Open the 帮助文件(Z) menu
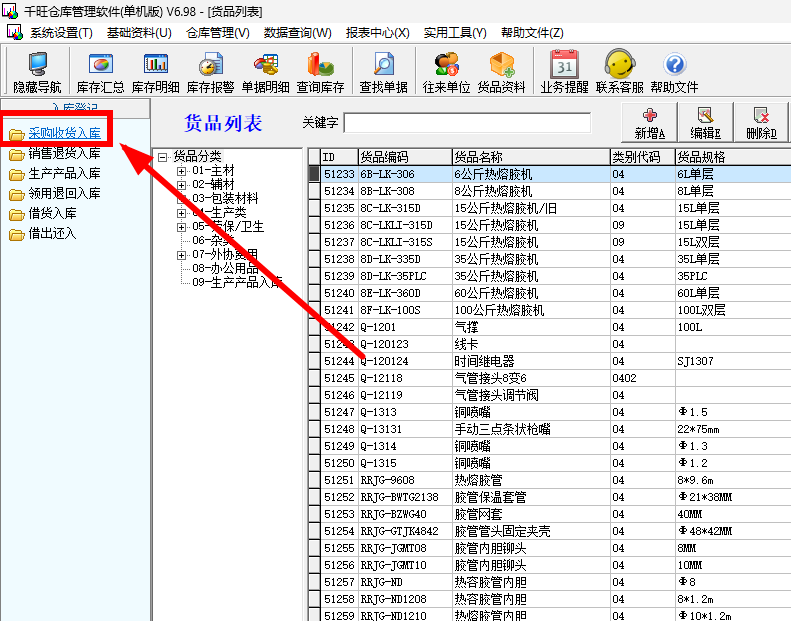Screen dimensions: 791x621 [x=532, y=33]
